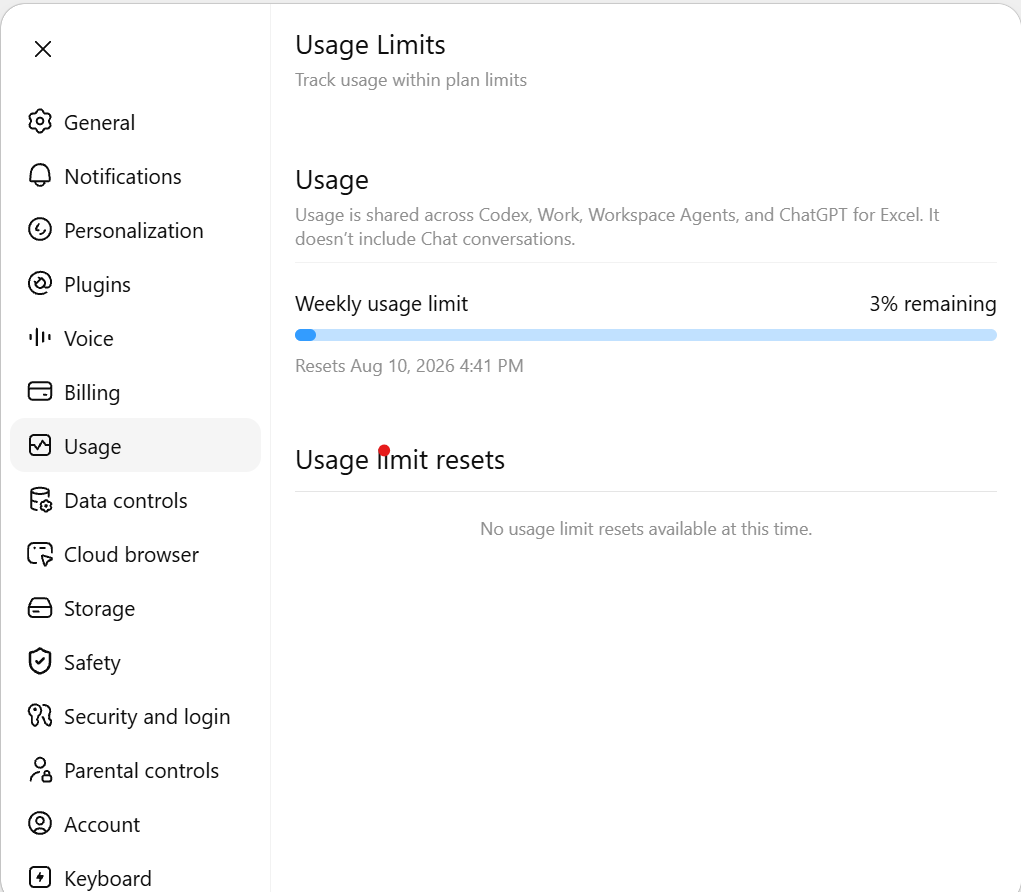1021x892 pixels.
Task: Switch to the Usage settings tab
Action: [x=135, y=445]
